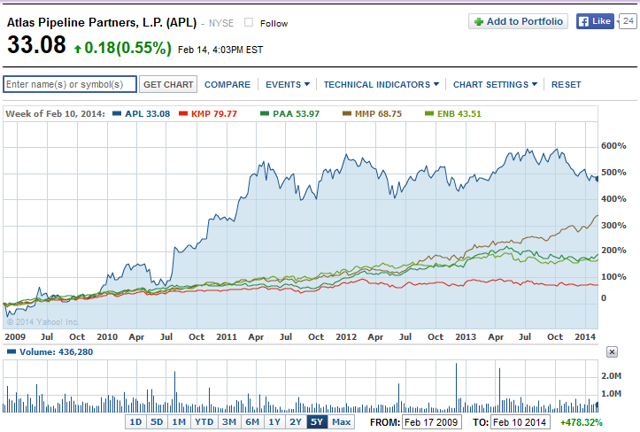Viewport: 640px width, 432px height.
Task: Click the GET CHART button
Action: [168, 84]
